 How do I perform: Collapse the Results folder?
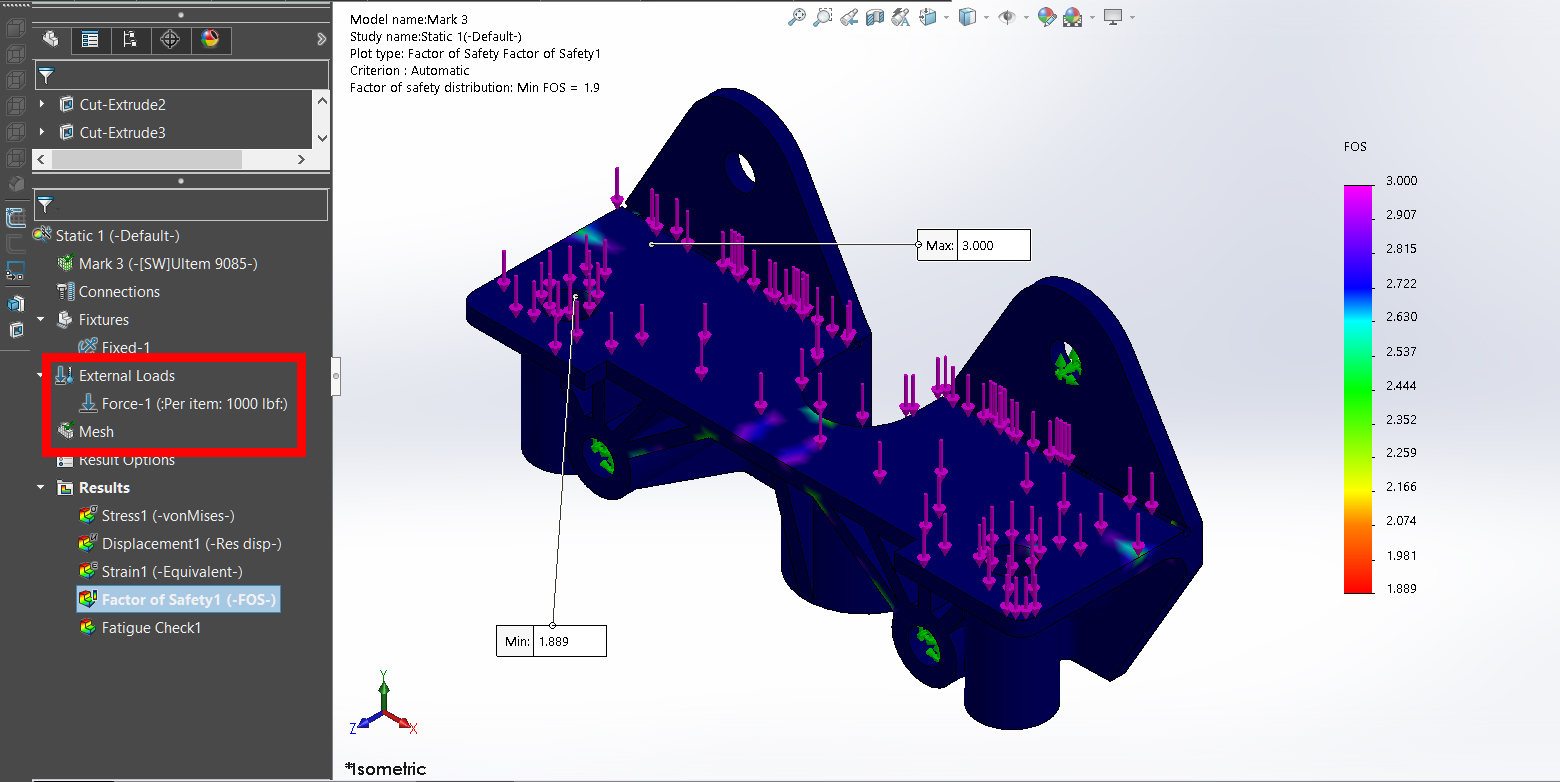pyautogui.click(x=42, y=487)
